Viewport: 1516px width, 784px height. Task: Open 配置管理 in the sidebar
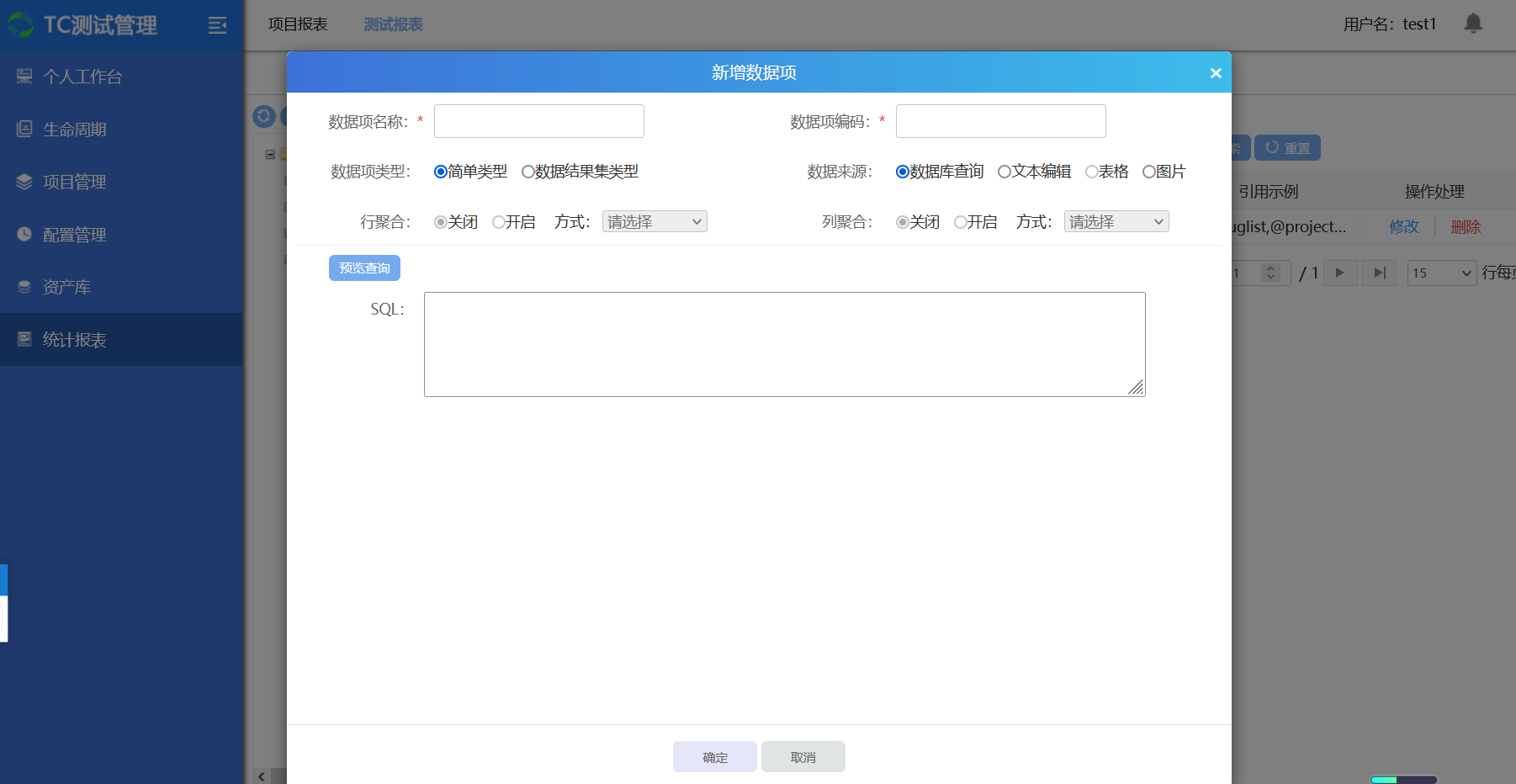coord(74,235)
